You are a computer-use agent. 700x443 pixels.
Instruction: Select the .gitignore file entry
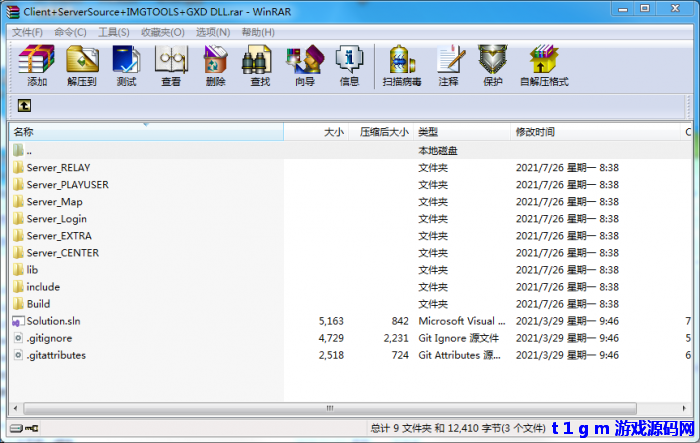pyautogui.click(x=50, y=338)
